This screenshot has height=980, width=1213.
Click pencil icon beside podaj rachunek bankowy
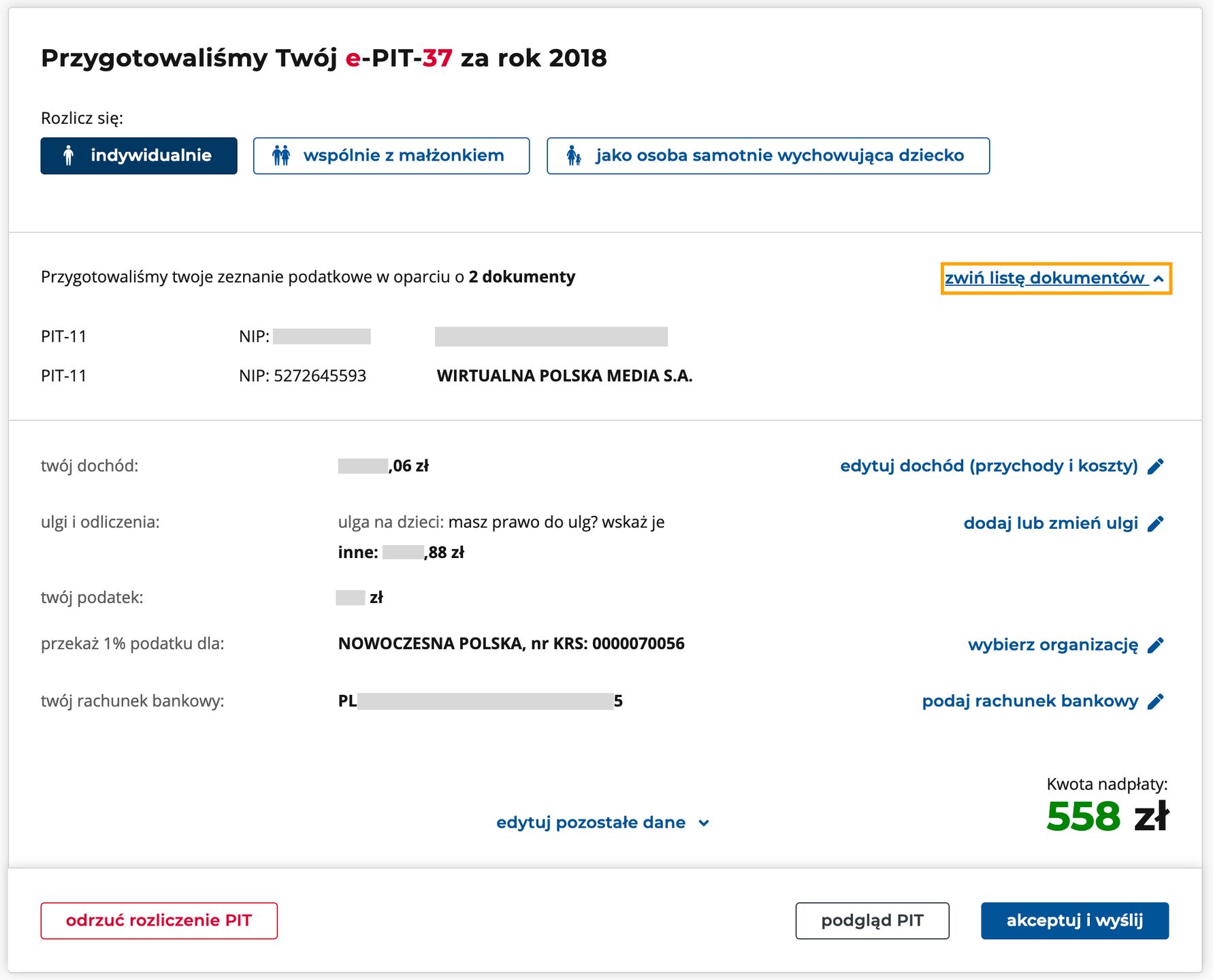pos(1155,702)
